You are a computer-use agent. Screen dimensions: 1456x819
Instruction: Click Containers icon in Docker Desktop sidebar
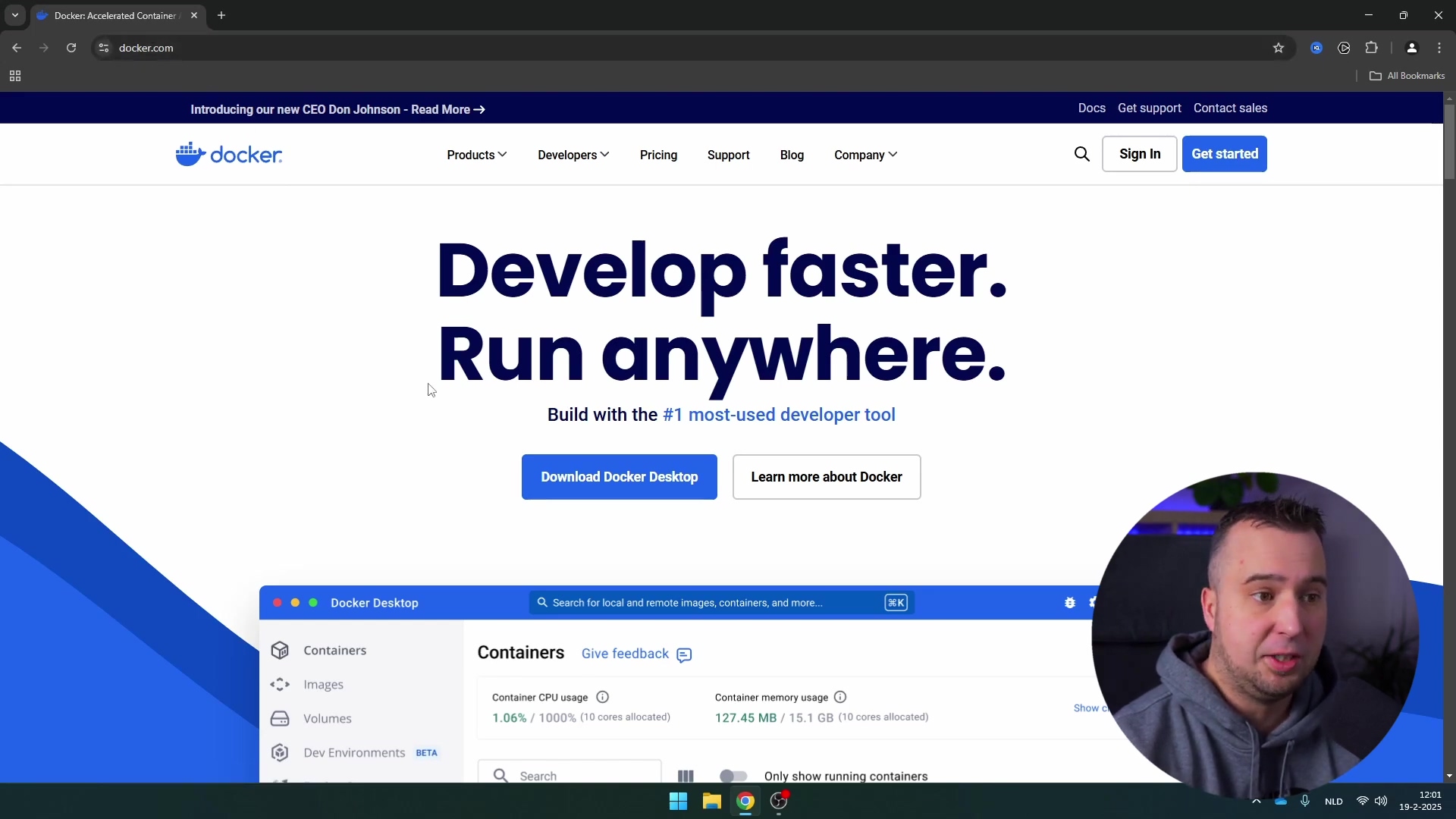point(280,650)
